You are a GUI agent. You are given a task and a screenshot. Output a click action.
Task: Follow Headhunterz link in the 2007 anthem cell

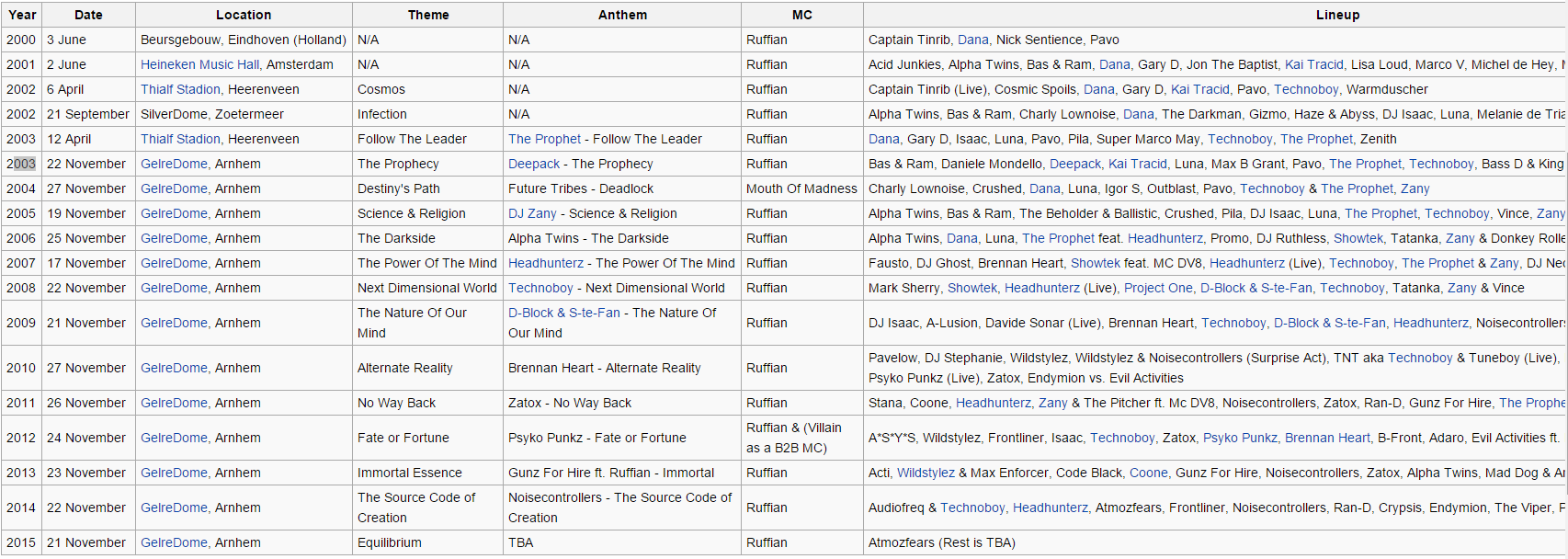click(x=546, y=263)
